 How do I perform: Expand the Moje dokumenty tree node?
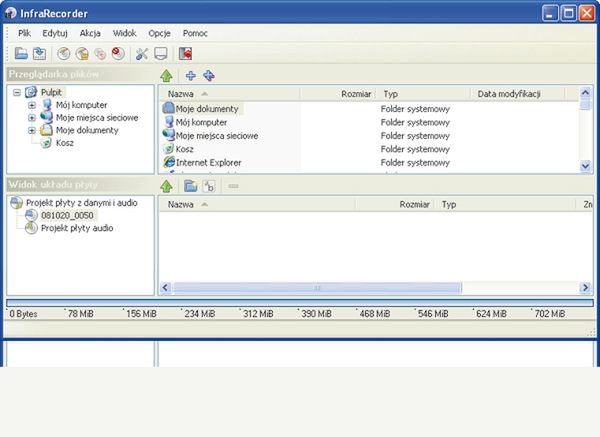[x=32, y=130]
